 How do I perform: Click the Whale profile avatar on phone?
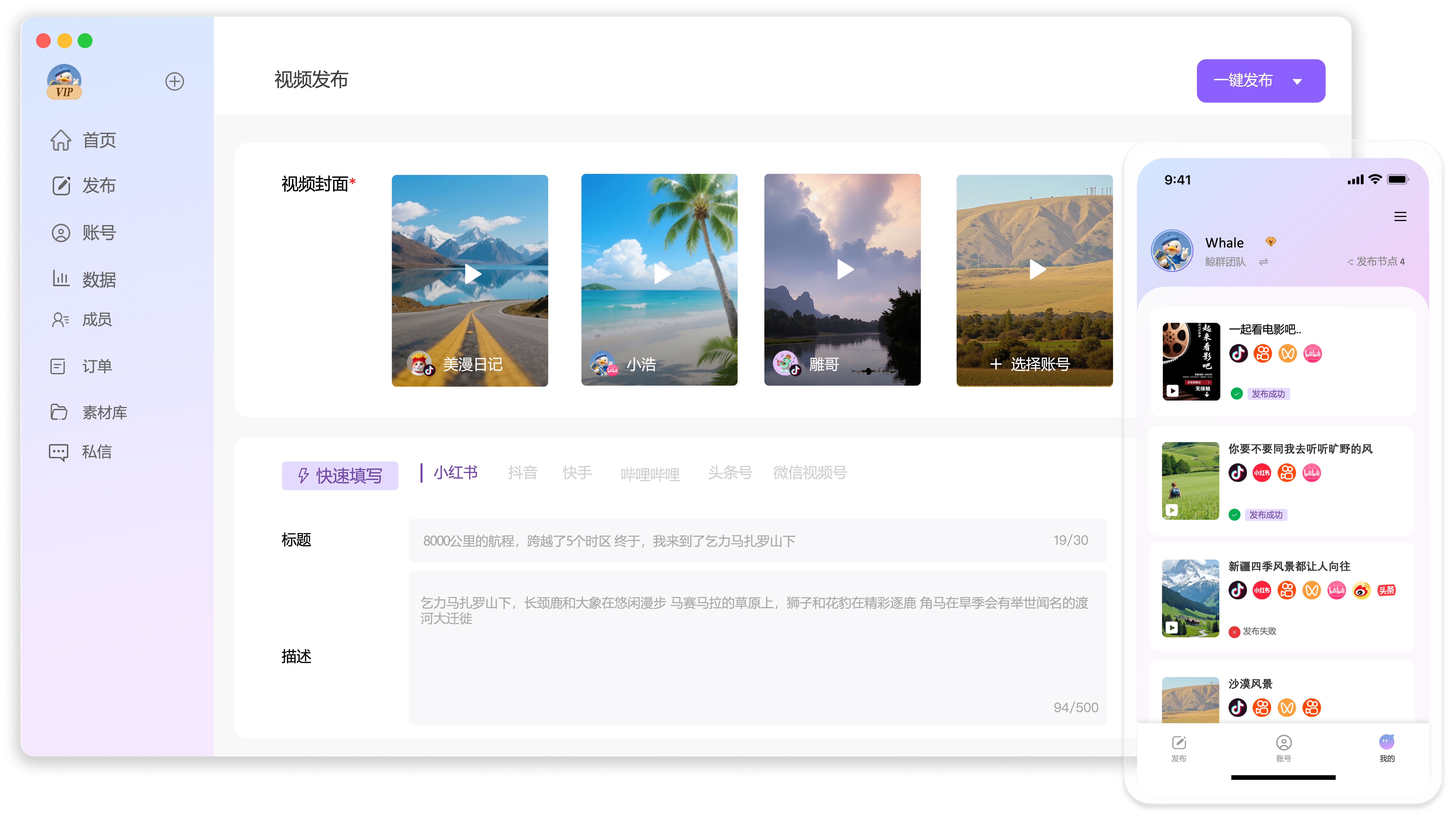pyautogui.click(x=1172, y=250)
